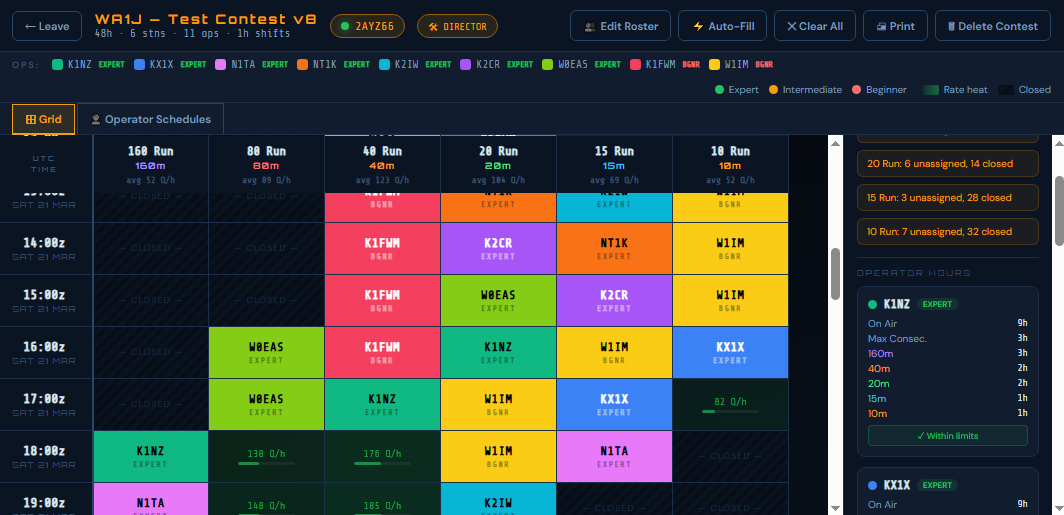Image resolution: width=1064 pixels, height=515 pixels.
Task: Select the N1TA shift at 18:00z on 15 Run
Action: tap(614, 456)
